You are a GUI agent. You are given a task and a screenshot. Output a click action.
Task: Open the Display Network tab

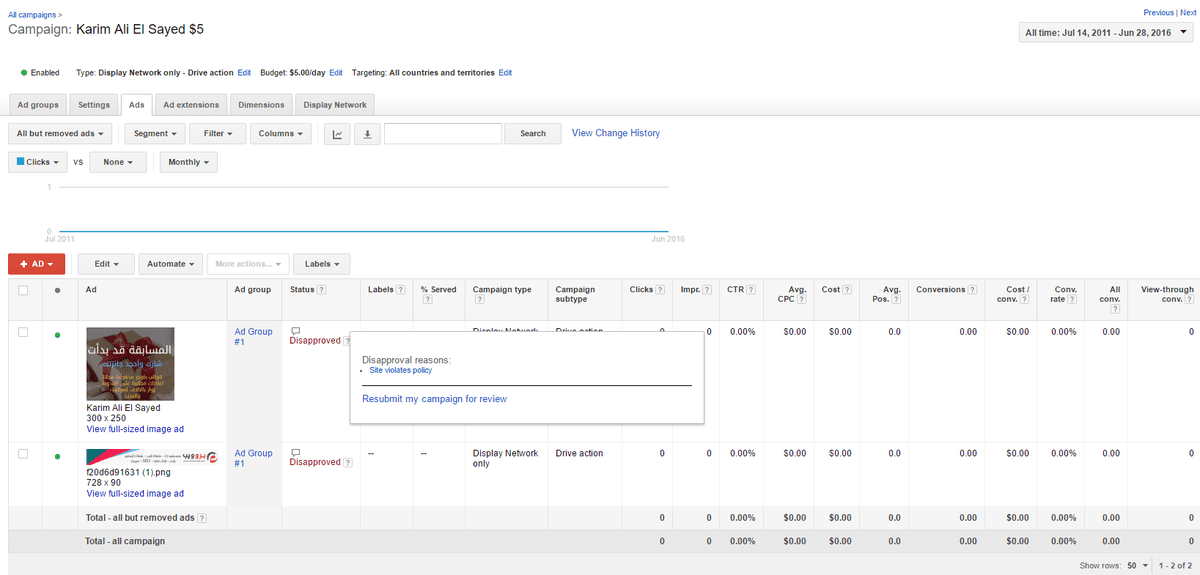click(335, 105)
